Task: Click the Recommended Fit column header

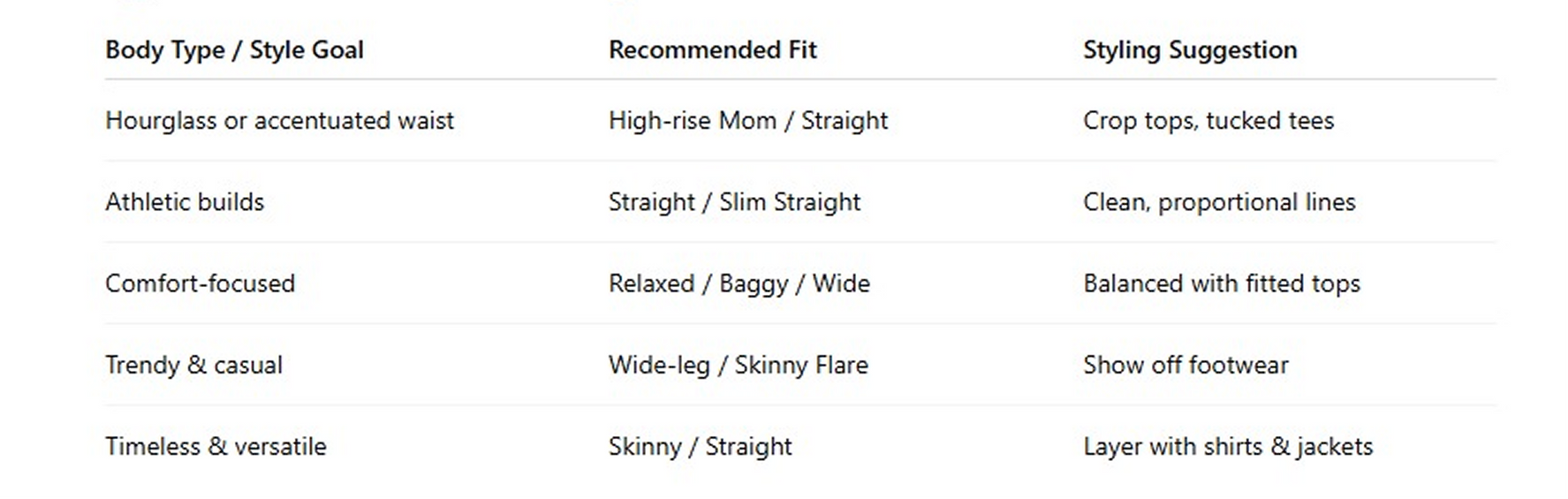Action: tap(713, 50)
